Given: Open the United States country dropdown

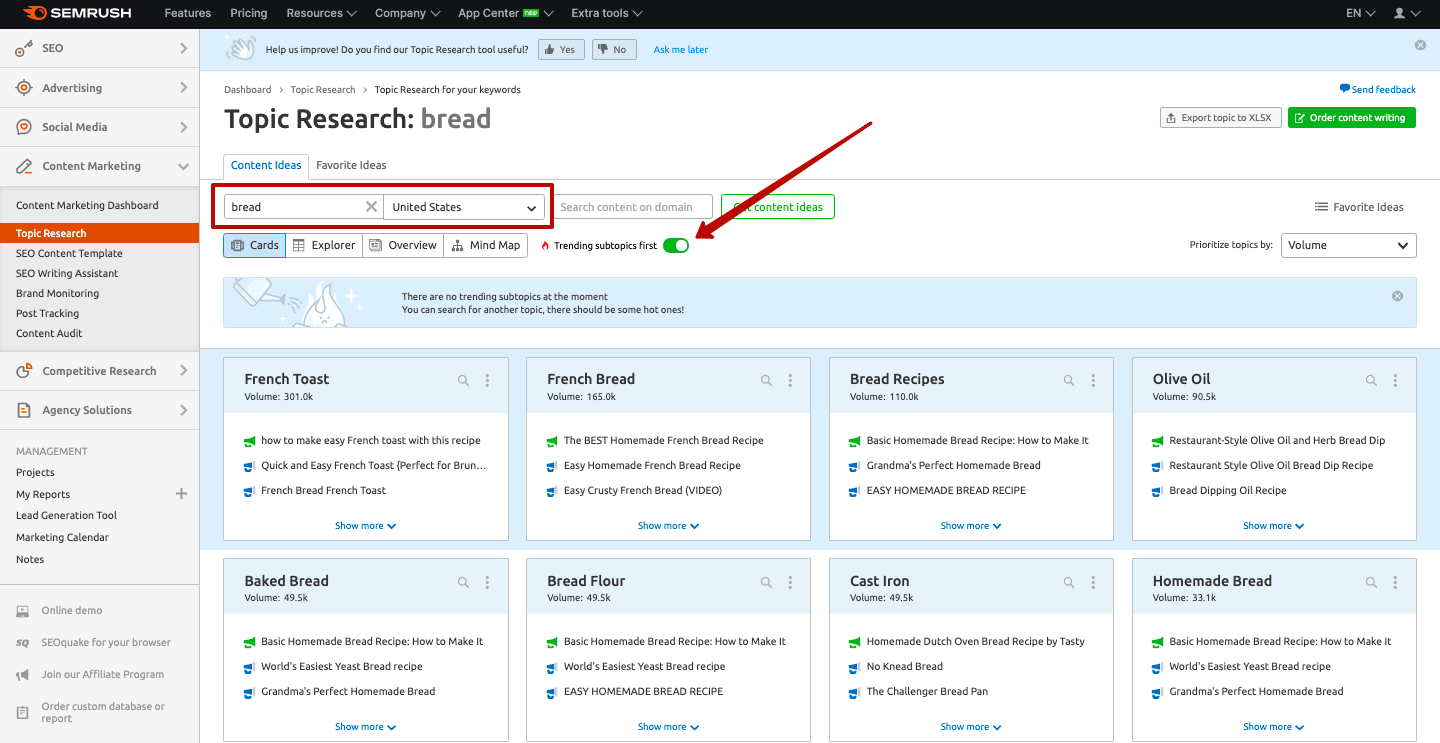Looking at the screenshot, I should pyautogui.click(x=464, y=207).
